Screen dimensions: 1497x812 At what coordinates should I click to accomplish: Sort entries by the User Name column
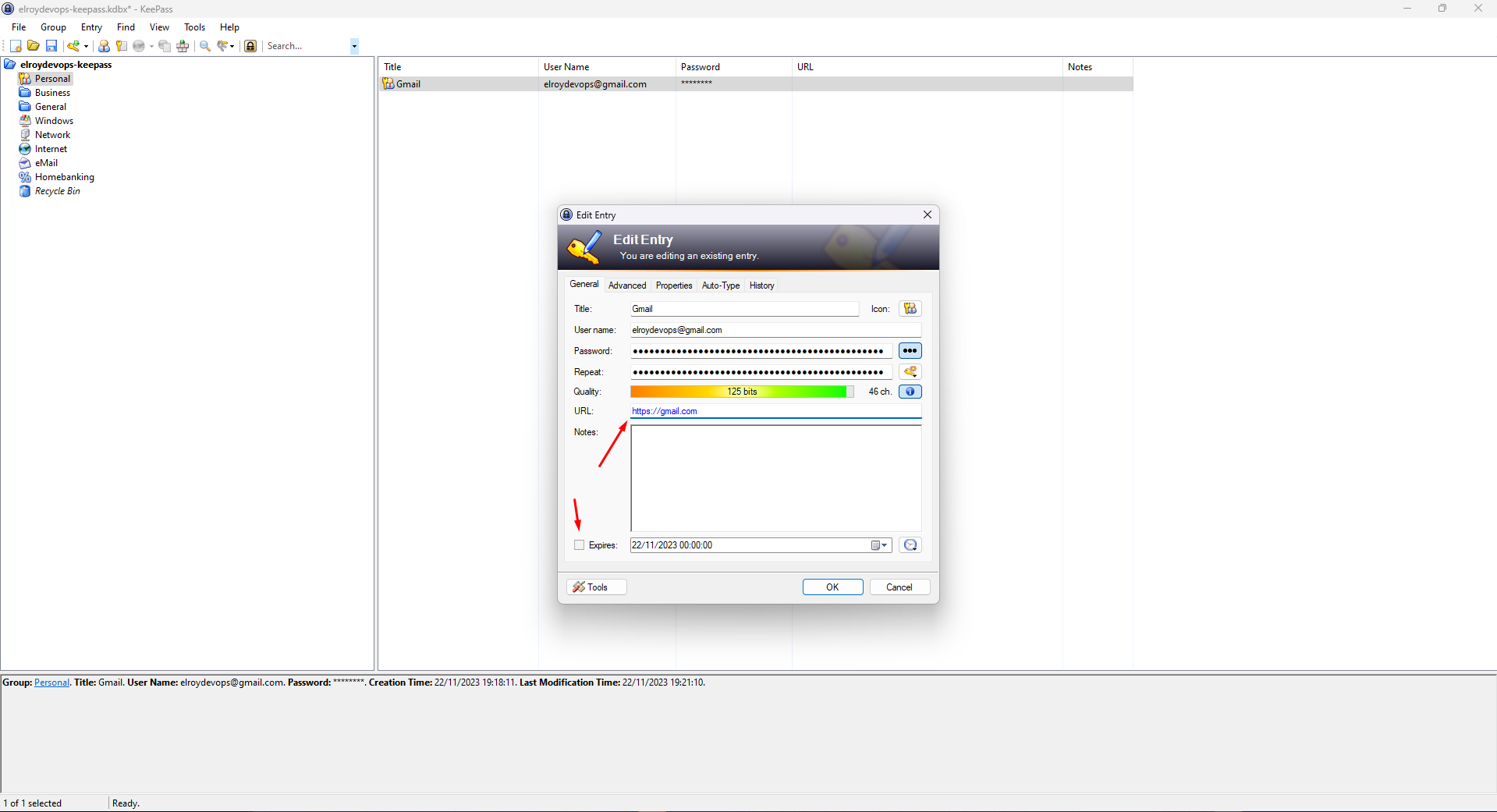[606, 67]
